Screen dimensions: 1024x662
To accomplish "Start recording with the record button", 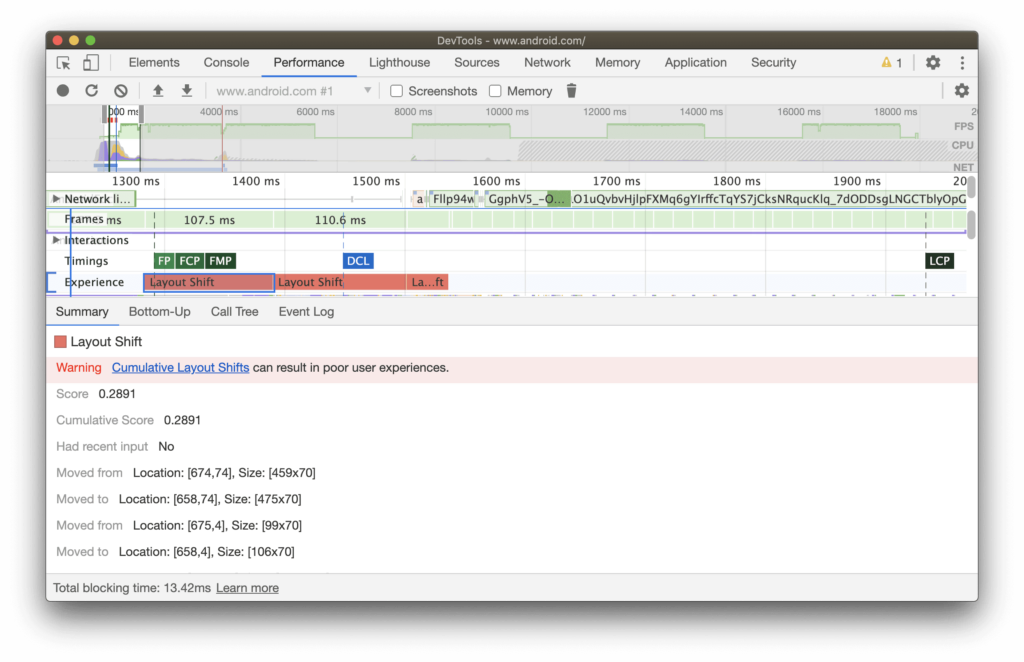I will click(63, 91).
